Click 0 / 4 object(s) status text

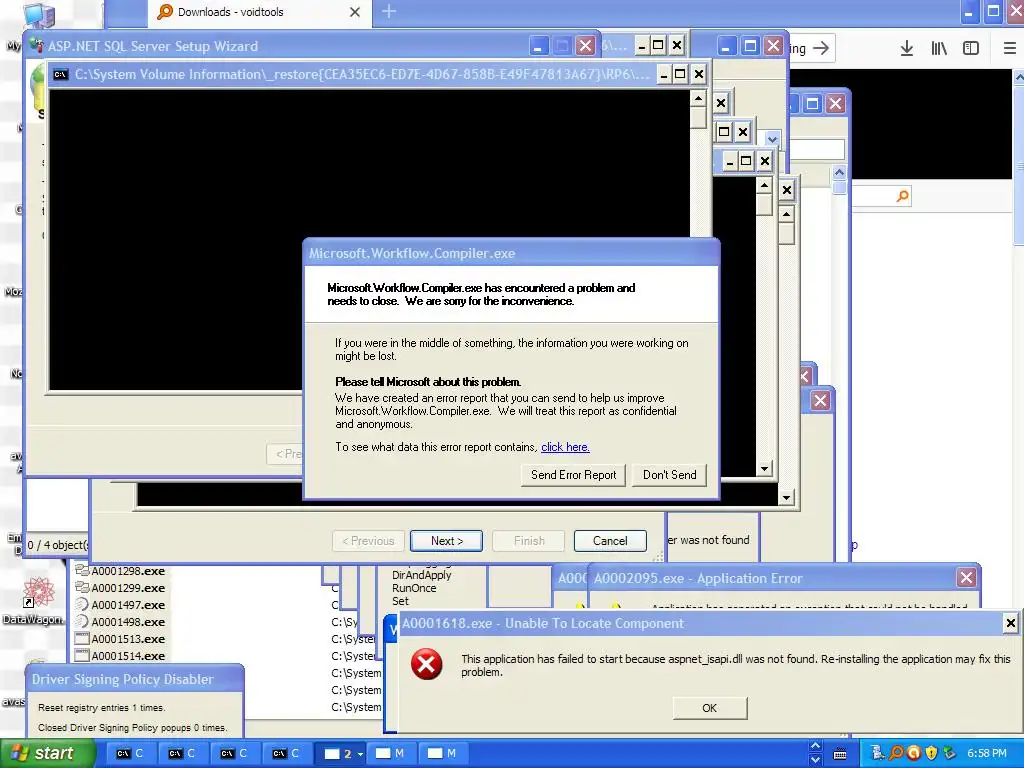tap(56, 545)
